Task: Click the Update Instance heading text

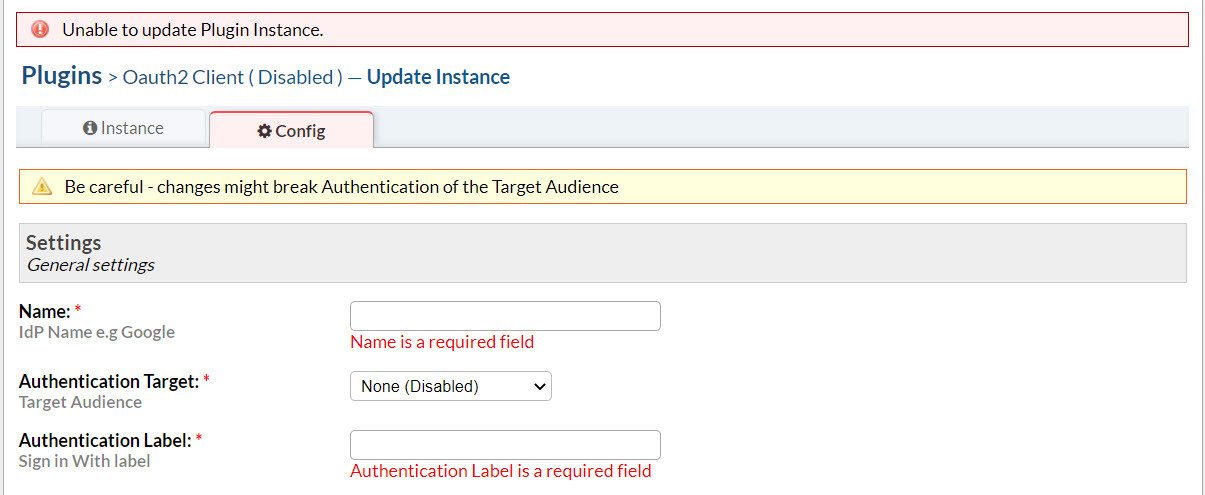Action: (x=438, y=77)
